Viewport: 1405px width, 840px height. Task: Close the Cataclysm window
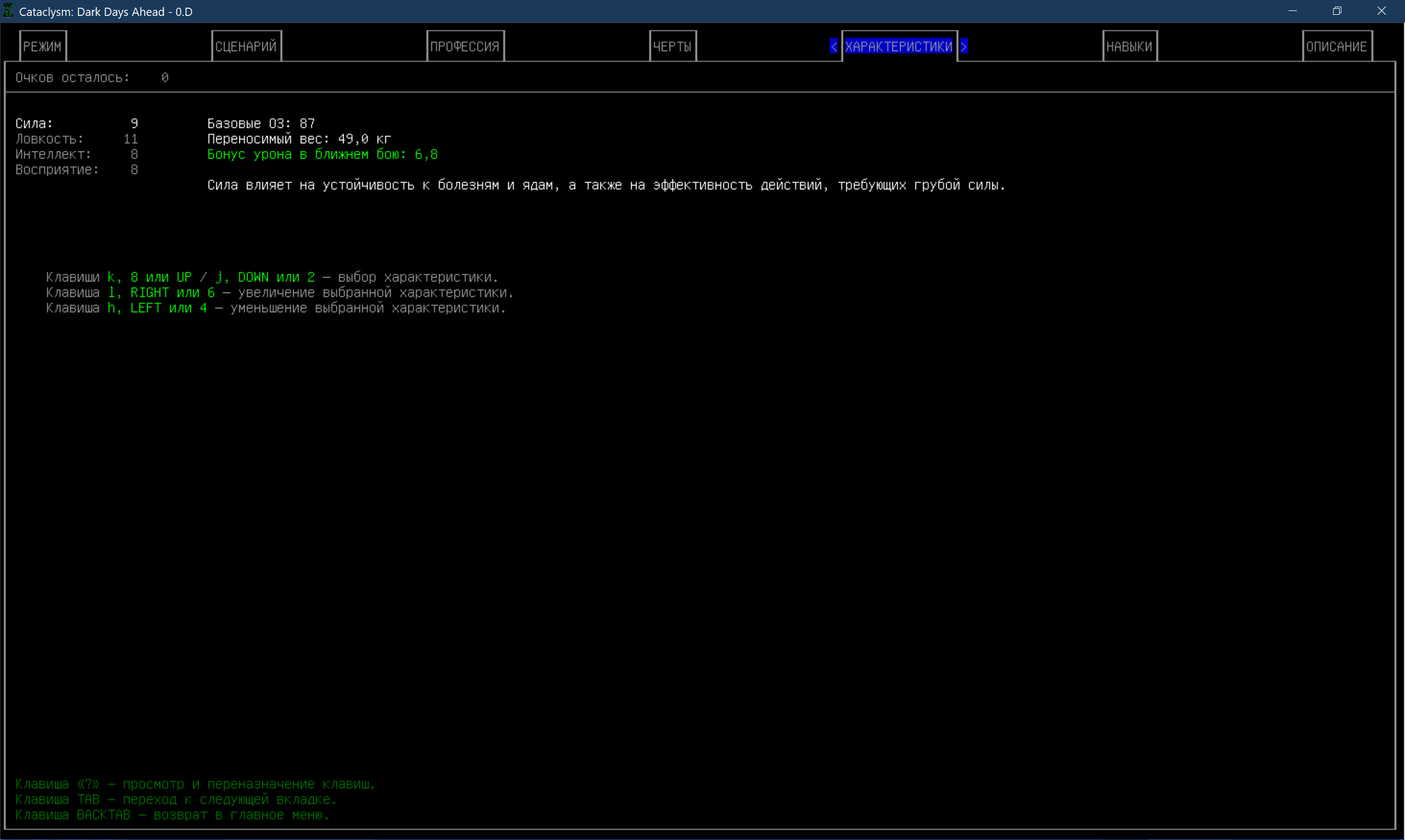point(1381,12)
